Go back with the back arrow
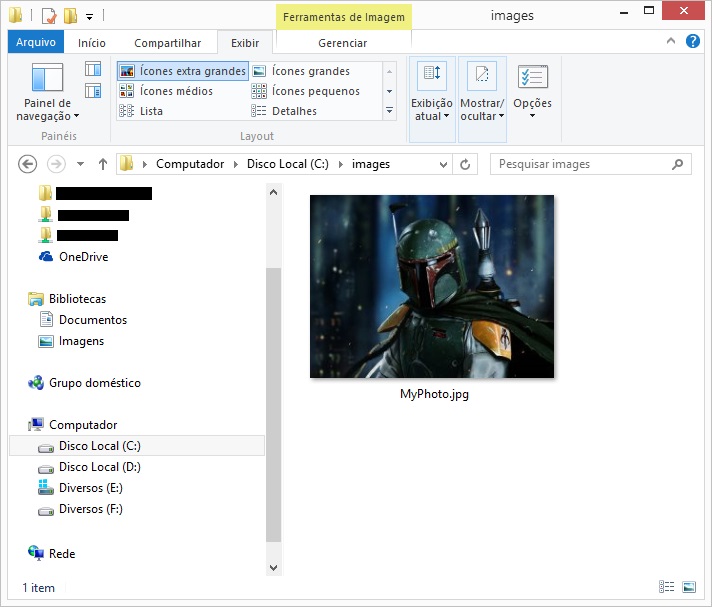 pyautogui.click(x=27, y=164)
